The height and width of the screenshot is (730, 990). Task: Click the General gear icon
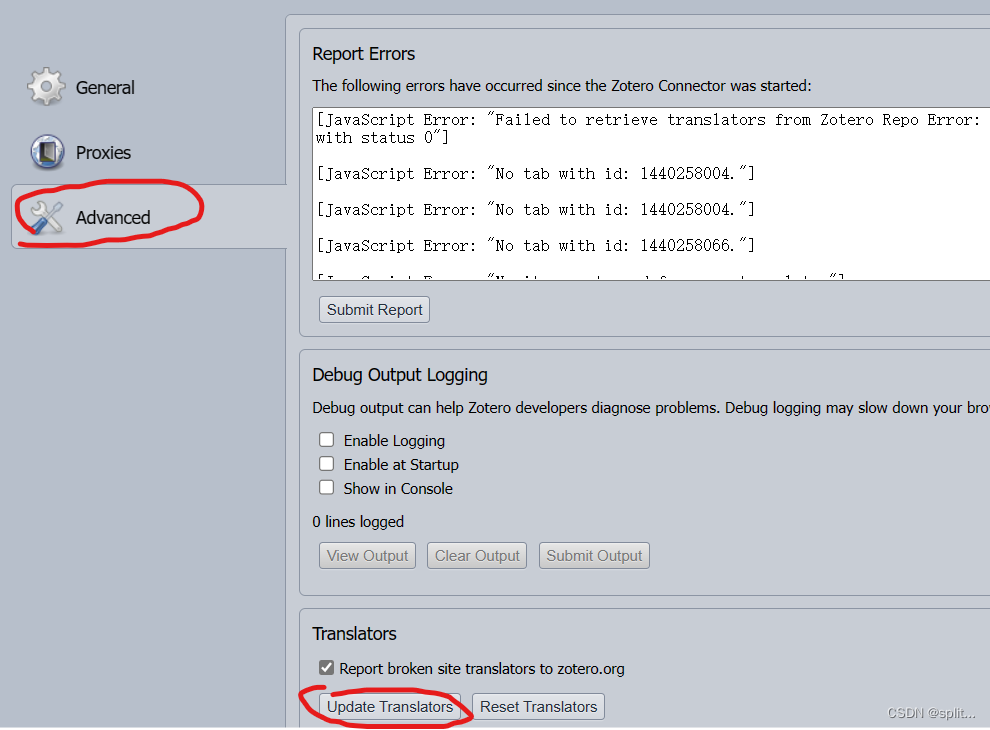coord(46,87)
